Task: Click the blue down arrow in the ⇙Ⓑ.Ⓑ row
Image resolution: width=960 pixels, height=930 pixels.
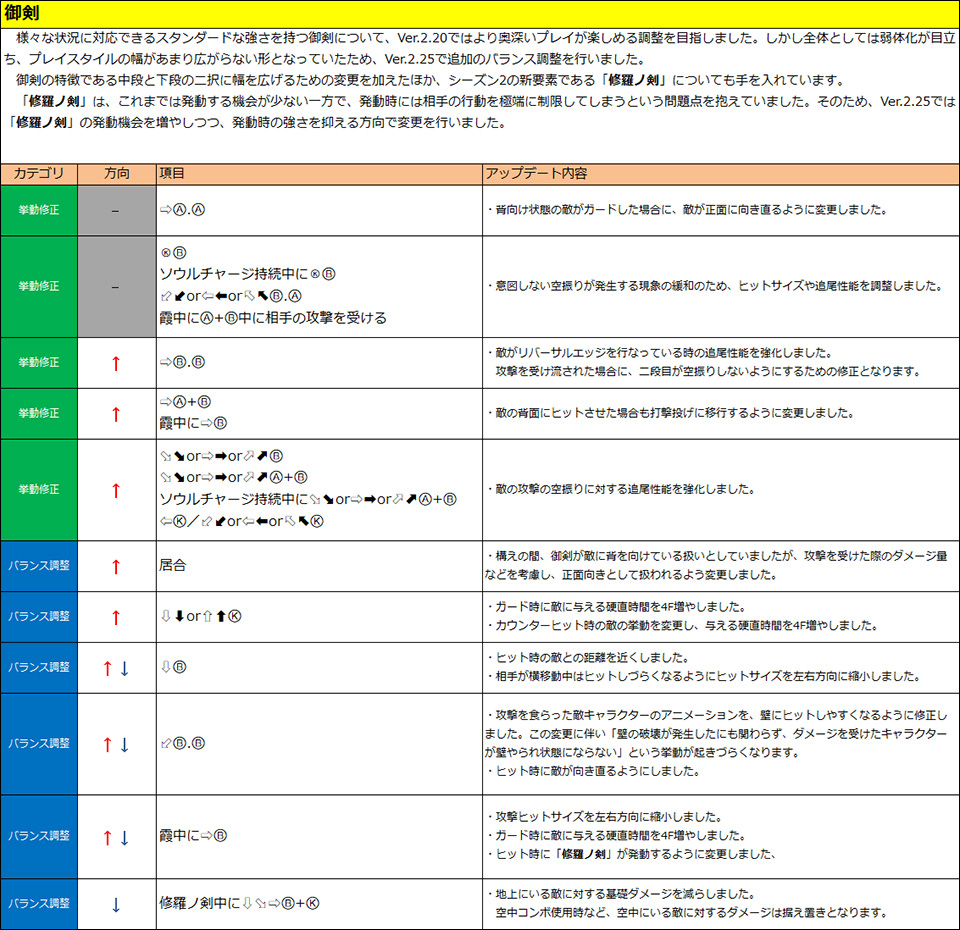Action: pos(125,744)
